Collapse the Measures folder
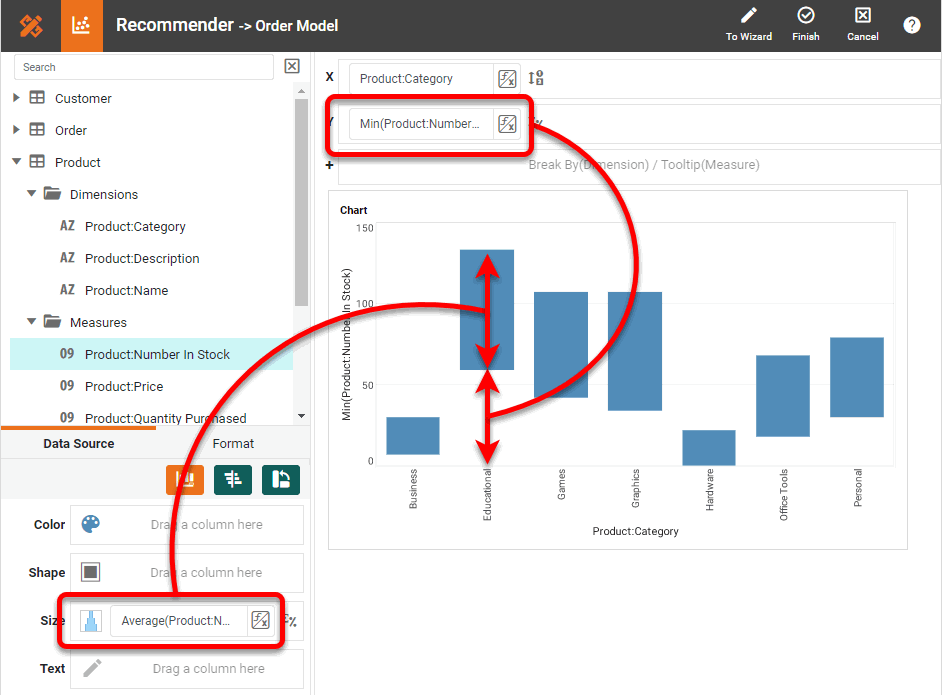Screen dimensions: 942x695 (32, 322)
